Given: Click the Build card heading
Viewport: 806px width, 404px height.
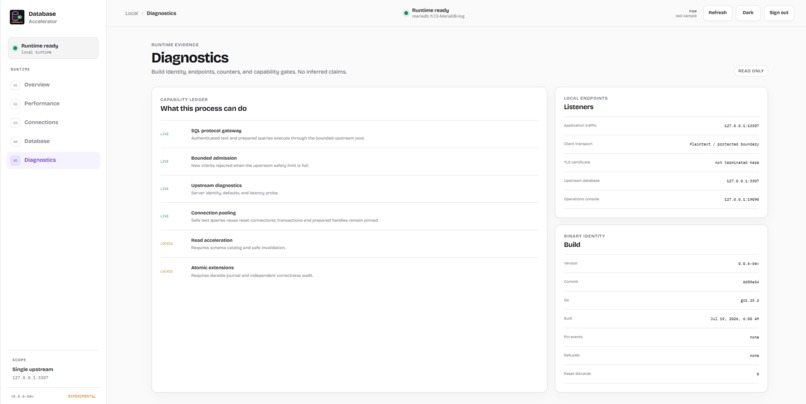Looking at the screenshot, I should pos(572,245).
